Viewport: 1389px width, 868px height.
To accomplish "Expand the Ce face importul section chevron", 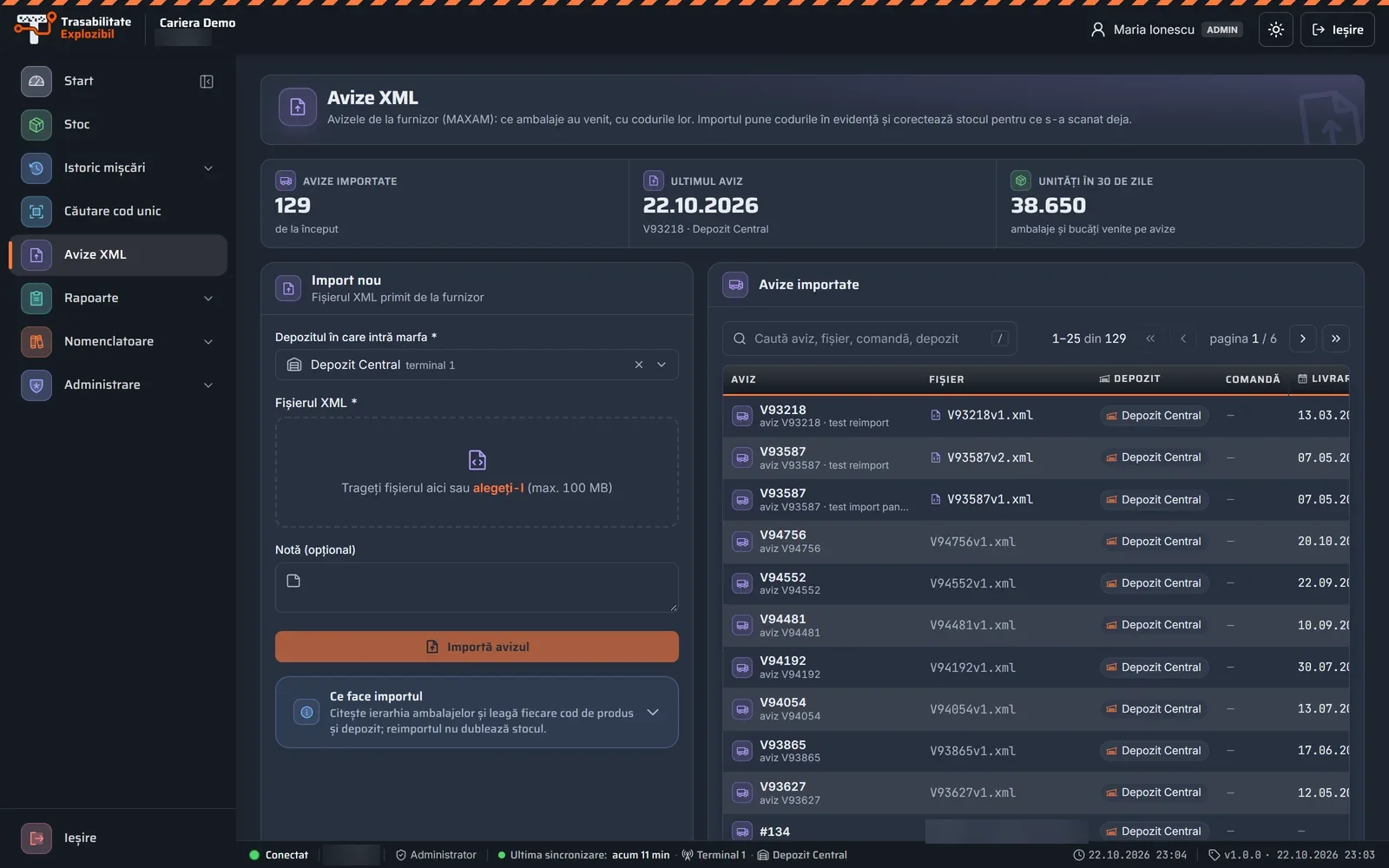I will pyautogui.click(x=653, y=713).
